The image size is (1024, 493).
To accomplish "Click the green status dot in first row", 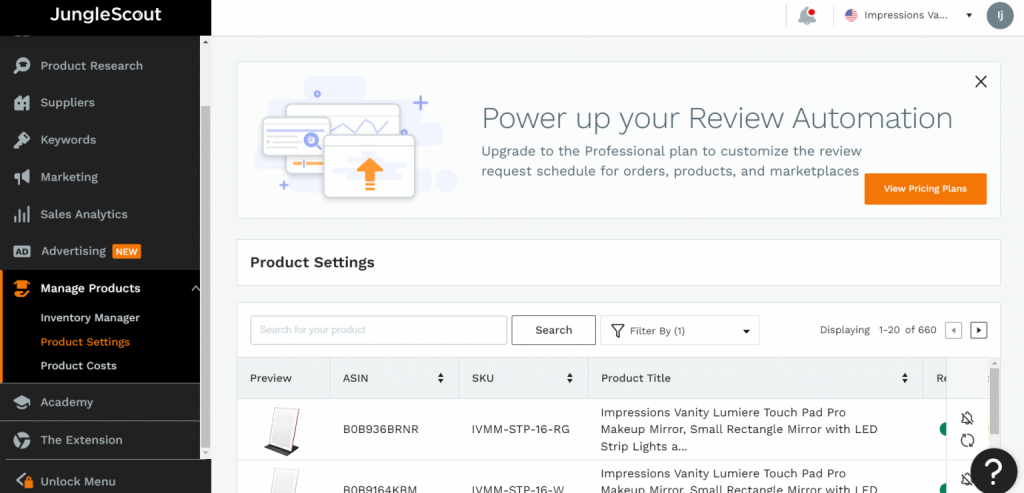I will pos(943,429).
